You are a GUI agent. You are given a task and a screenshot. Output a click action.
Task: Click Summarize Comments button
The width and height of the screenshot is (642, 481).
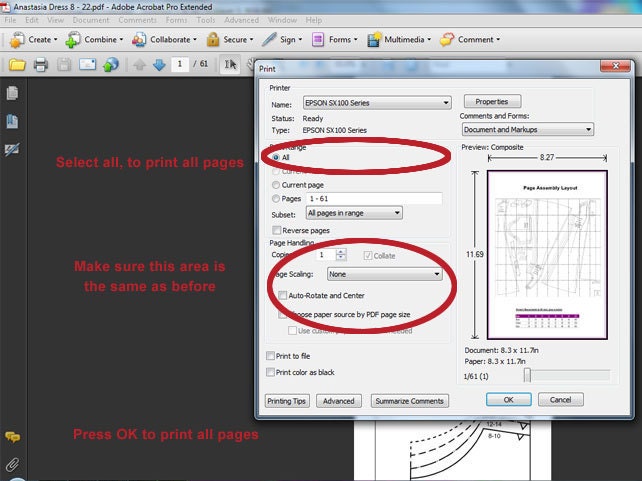pyautogui.click(x=409, y=401)
